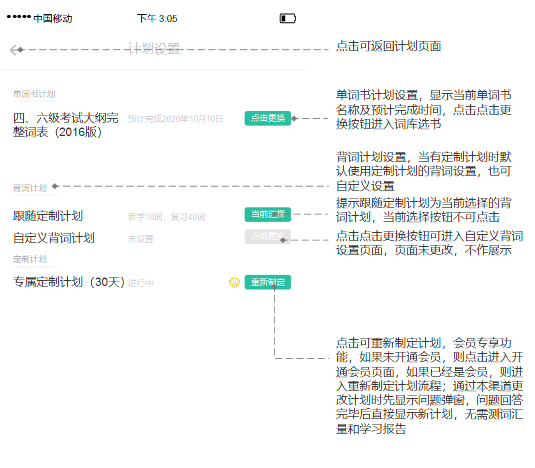Click the 进行中 status text
The width and height of the screenshot is (535, 468).
[141, 283]
